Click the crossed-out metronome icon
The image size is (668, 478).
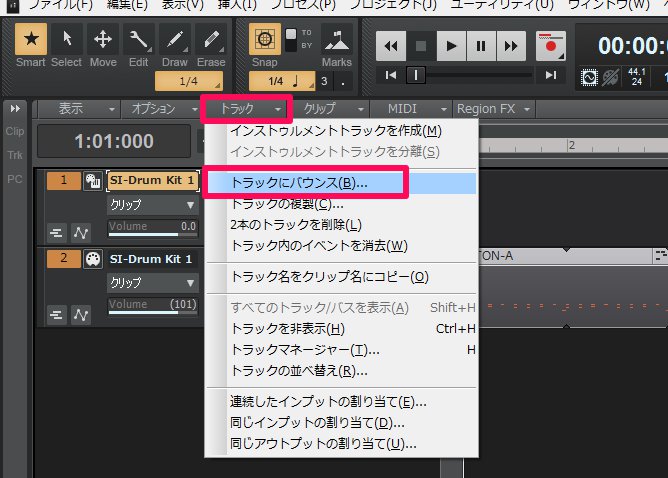[x=610, y=78]
